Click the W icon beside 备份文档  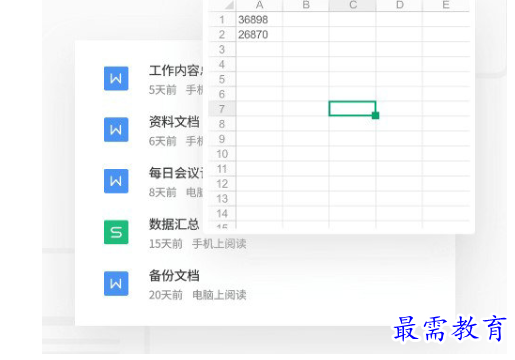point(116,284)
